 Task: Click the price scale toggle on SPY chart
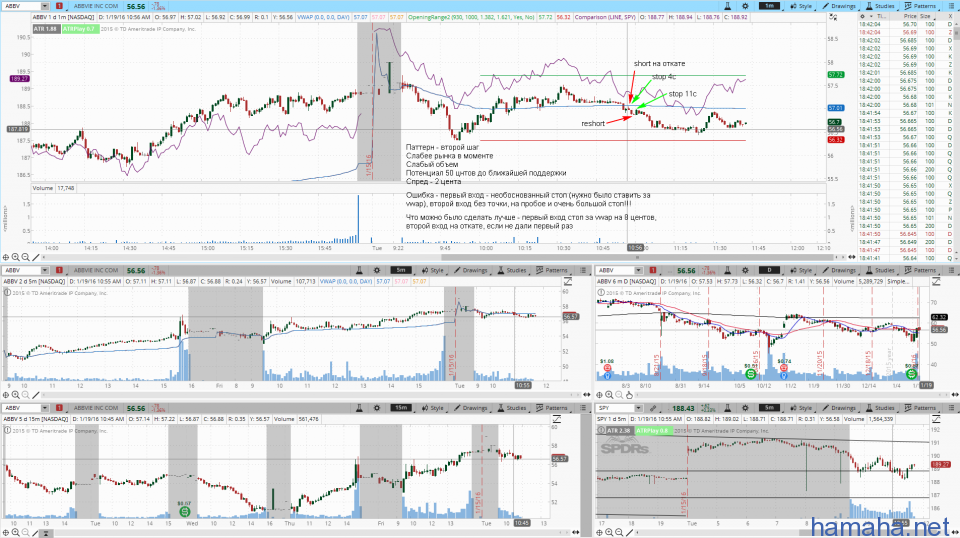coord(936,419)
